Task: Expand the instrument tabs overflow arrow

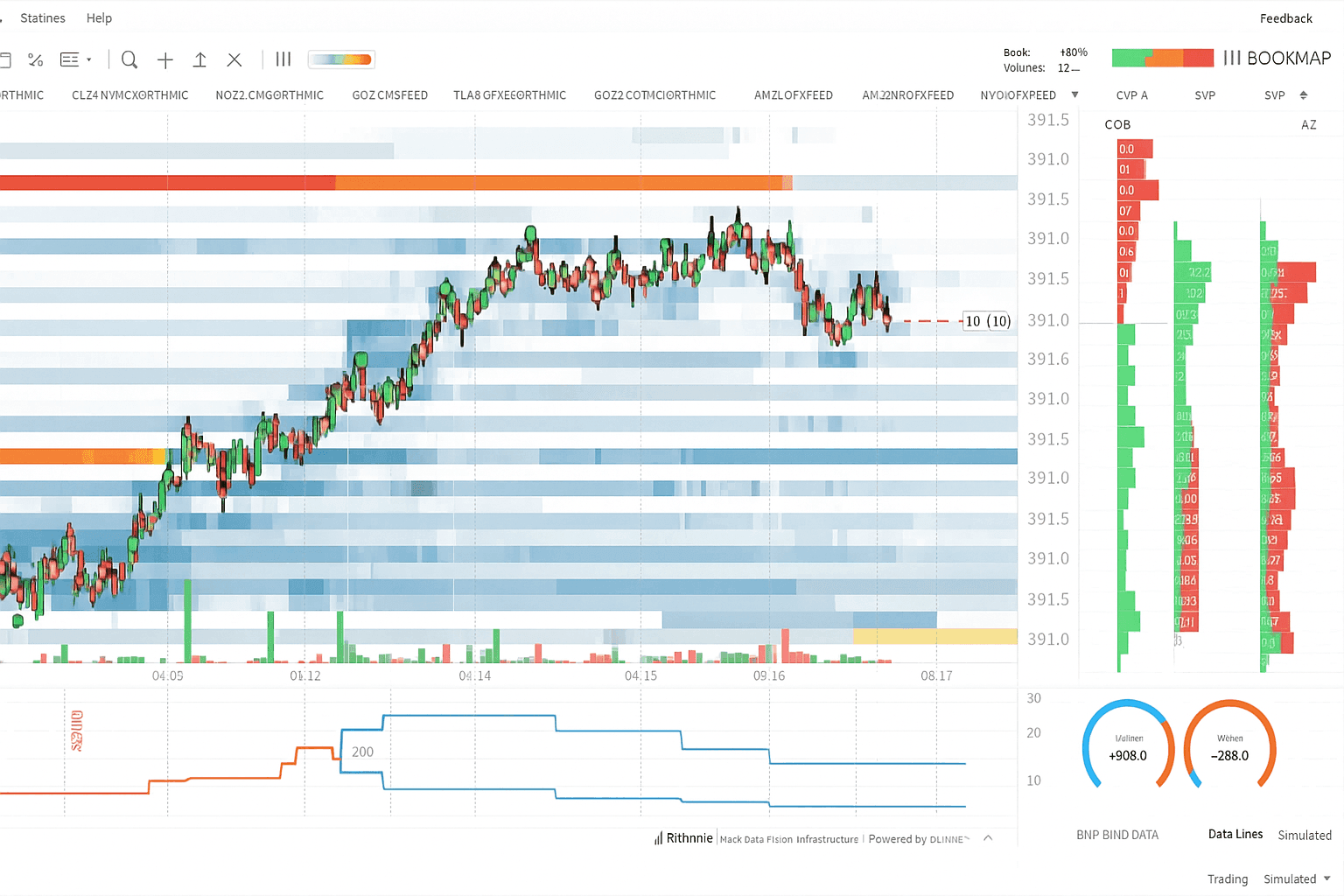Action: tap(1074, 94)
